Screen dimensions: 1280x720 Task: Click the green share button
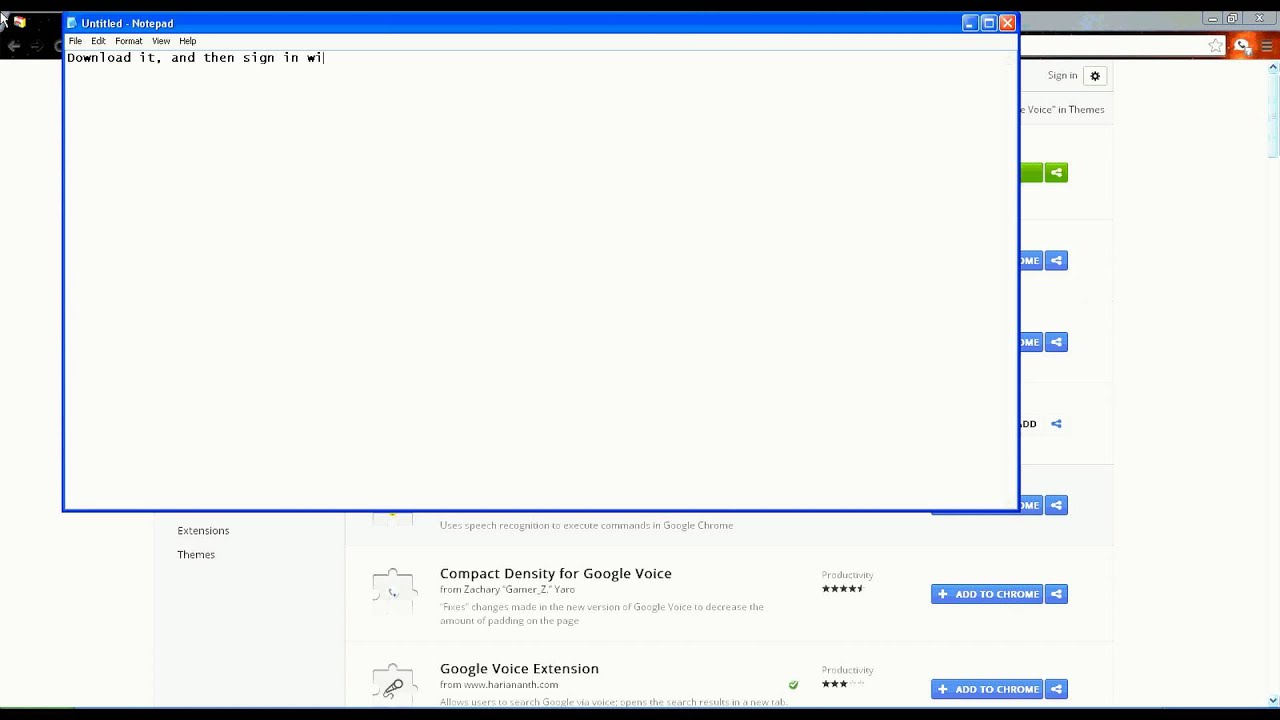pos(1056,173)
